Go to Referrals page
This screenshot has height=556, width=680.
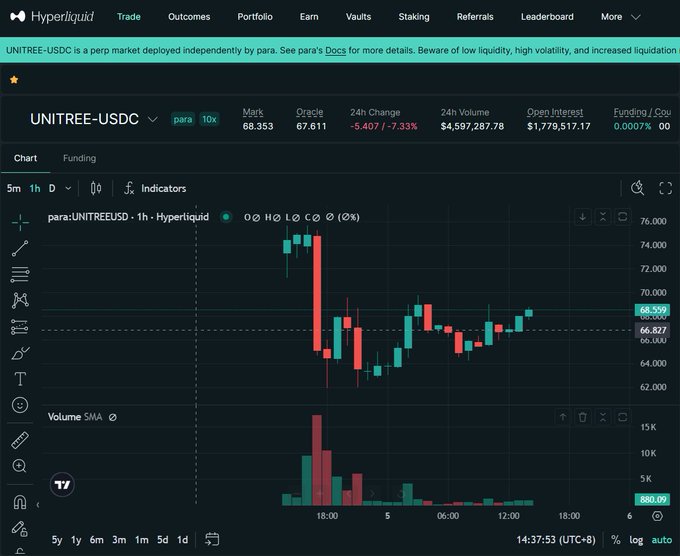tap(475, 17)
